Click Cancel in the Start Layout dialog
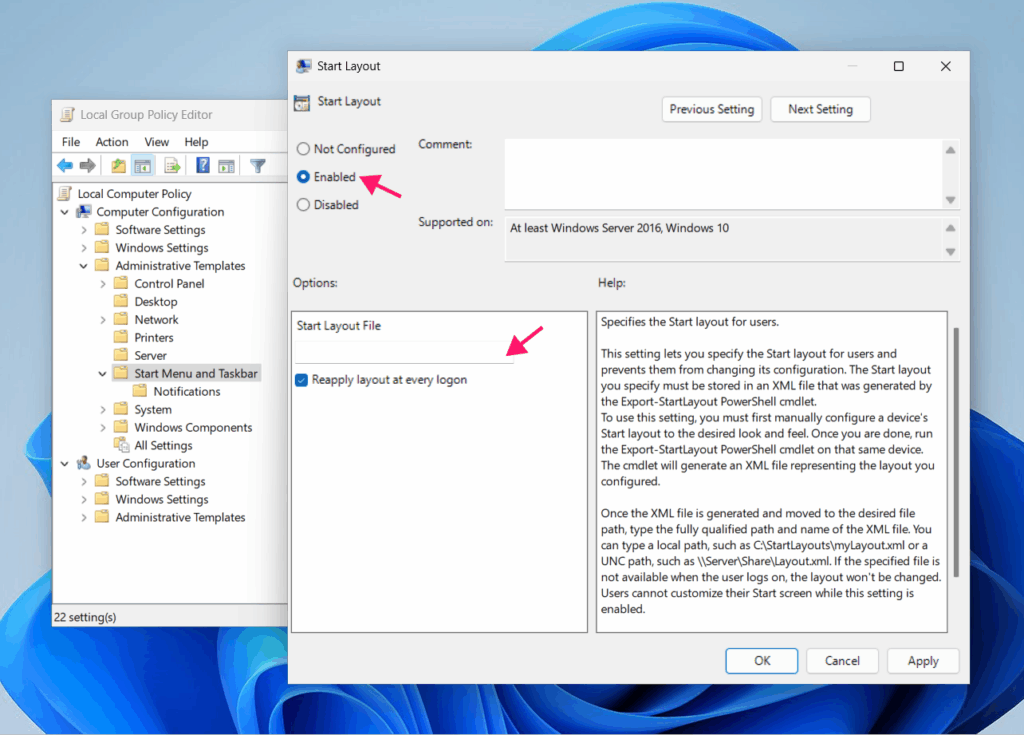Viewport: 1024px width, 735px height. (842, 661)
